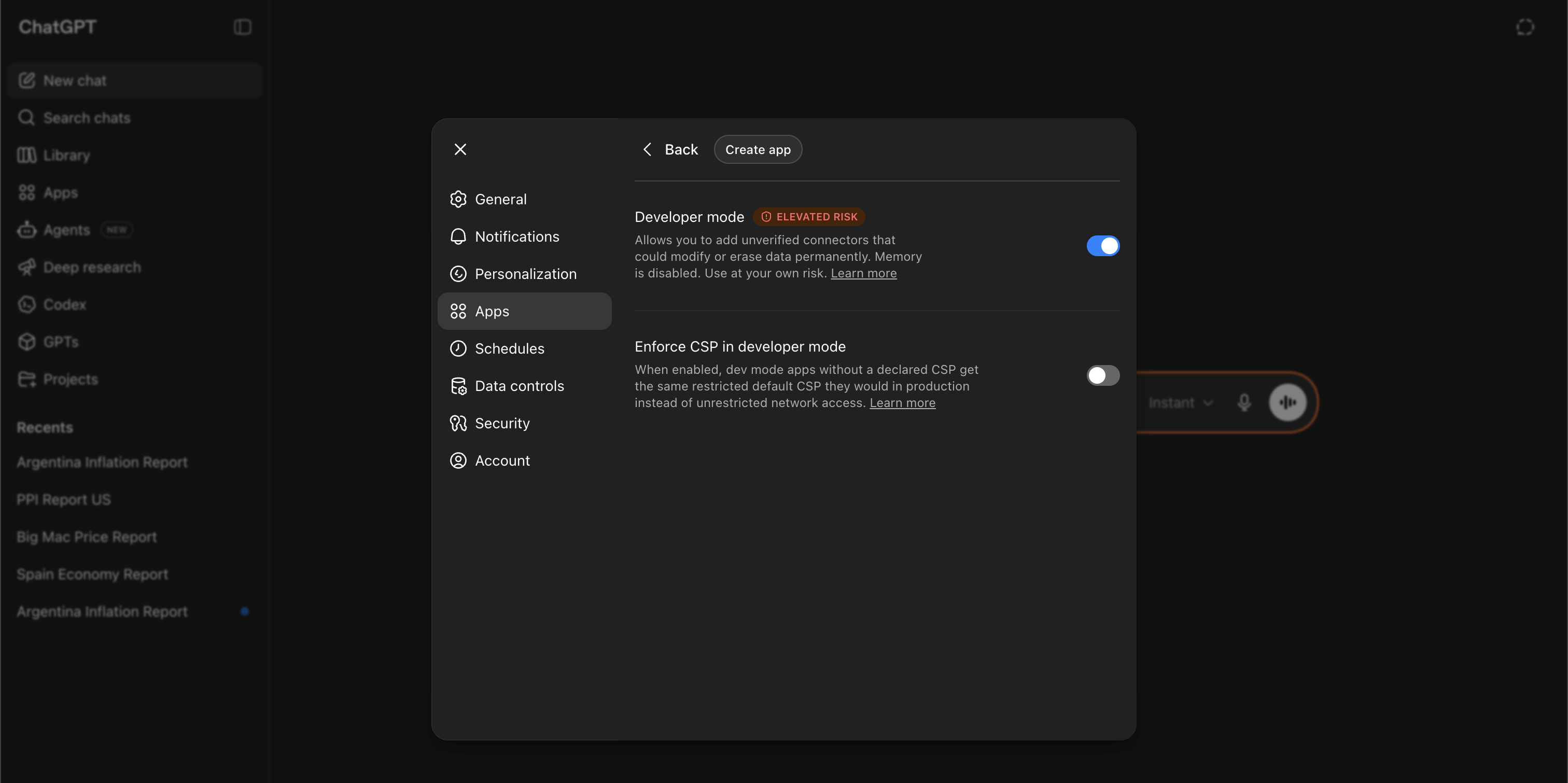Click the NEW badge beside Agents
Viewport: 1568px width, 783px height.
tap(116, 230)
